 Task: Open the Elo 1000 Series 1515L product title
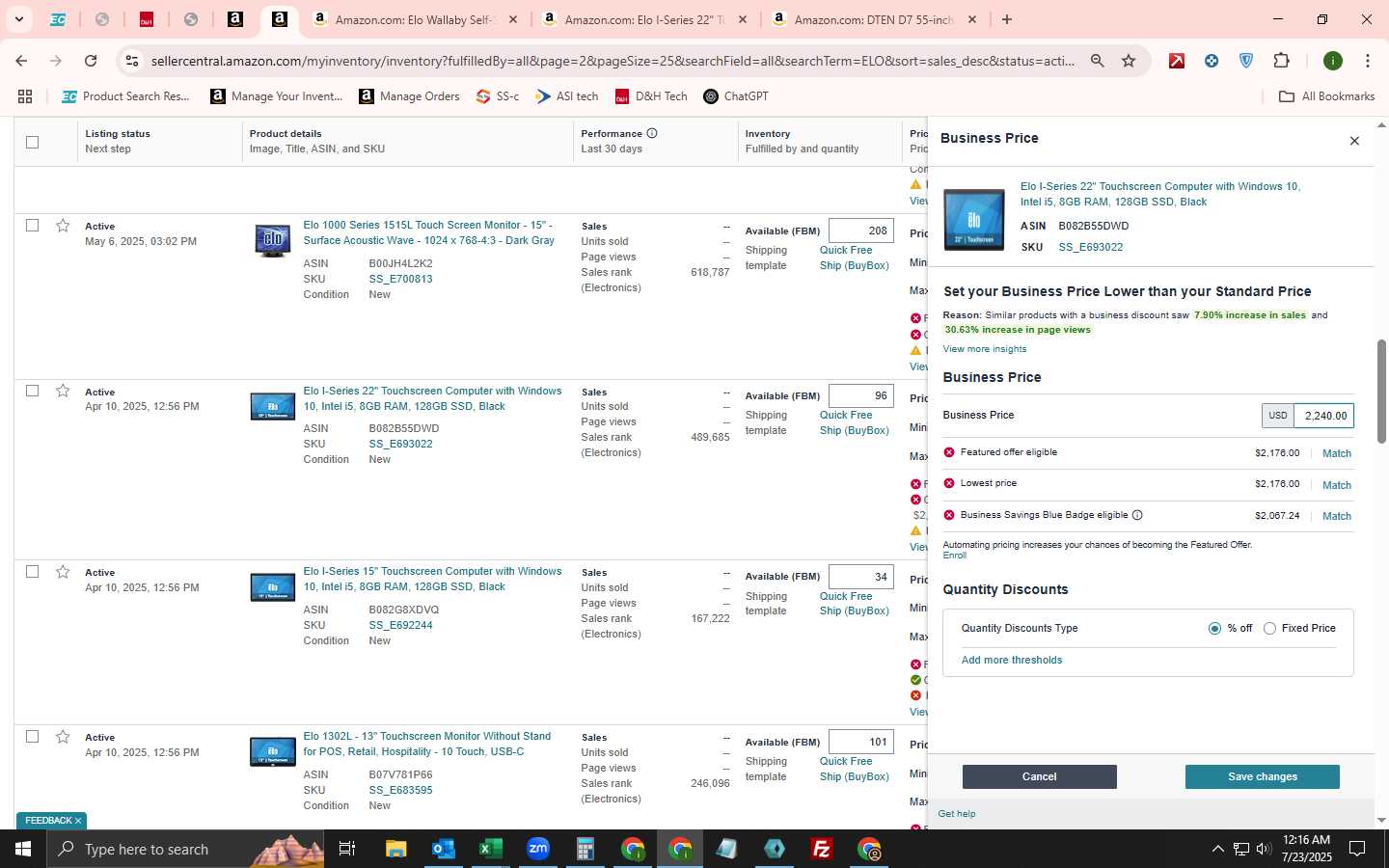click(x=428, y=232)
